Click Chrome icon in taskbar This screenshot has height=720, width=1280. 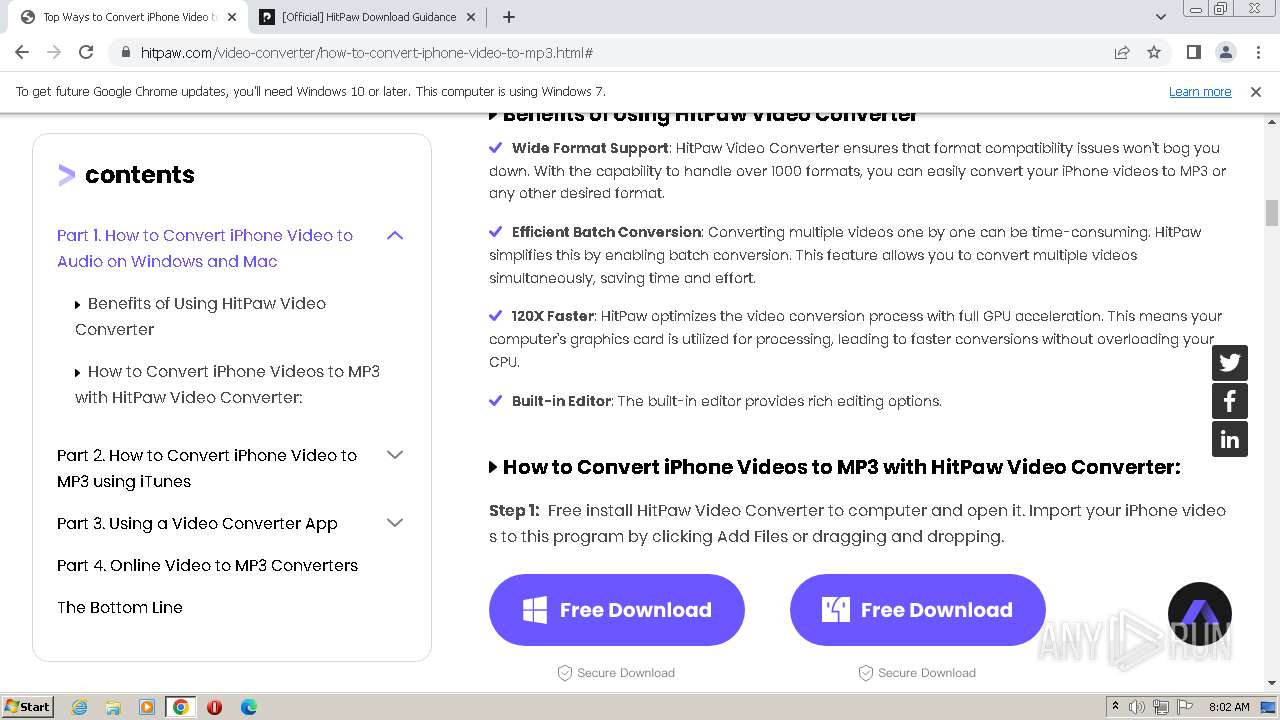coord(181,707)
